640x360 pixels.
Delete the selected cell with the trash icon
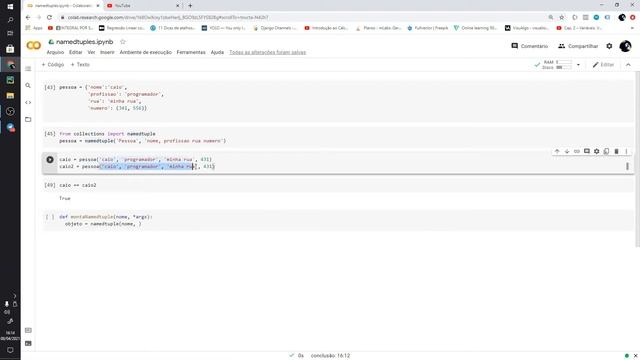click(616, 151)
